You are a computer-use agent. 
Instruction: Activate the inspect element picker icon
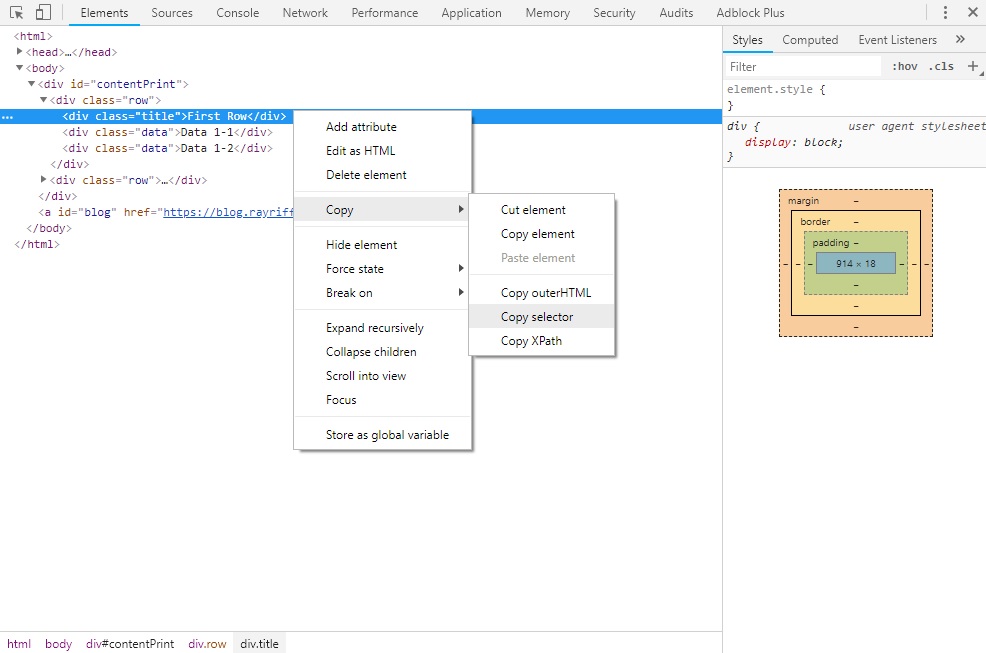(16, 13)
